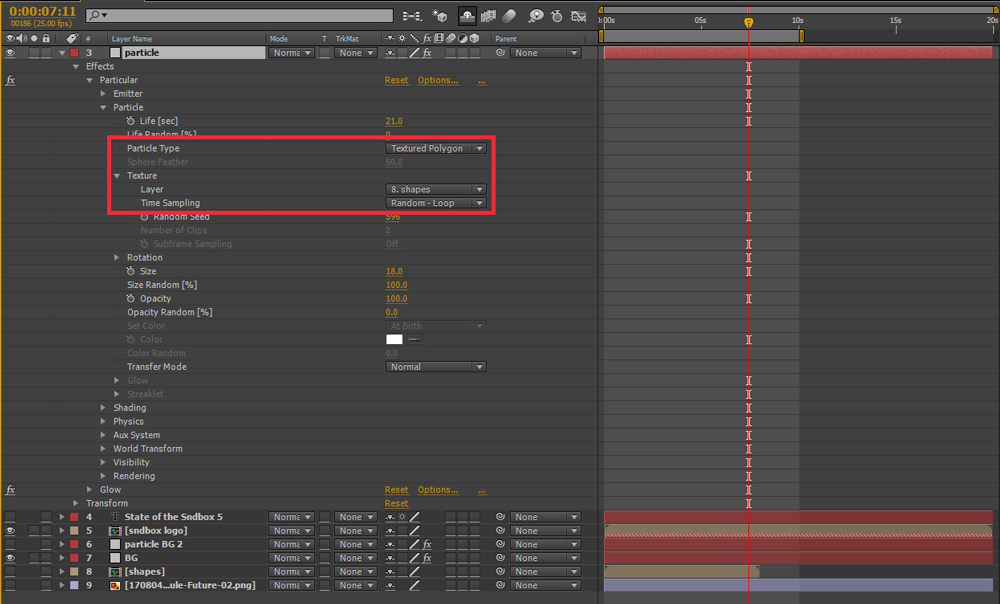Click the Life [sec] stopwatch icon
This screenshot has height=604, width=1000.
pyautogui.click(x=131, y=121)
